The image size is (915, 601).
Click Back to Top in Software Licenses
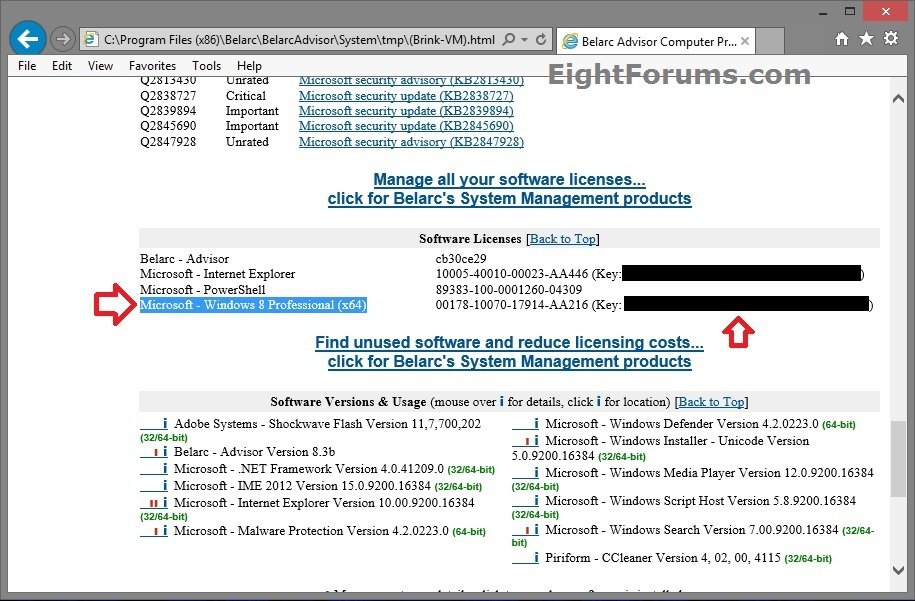[562, 239]
